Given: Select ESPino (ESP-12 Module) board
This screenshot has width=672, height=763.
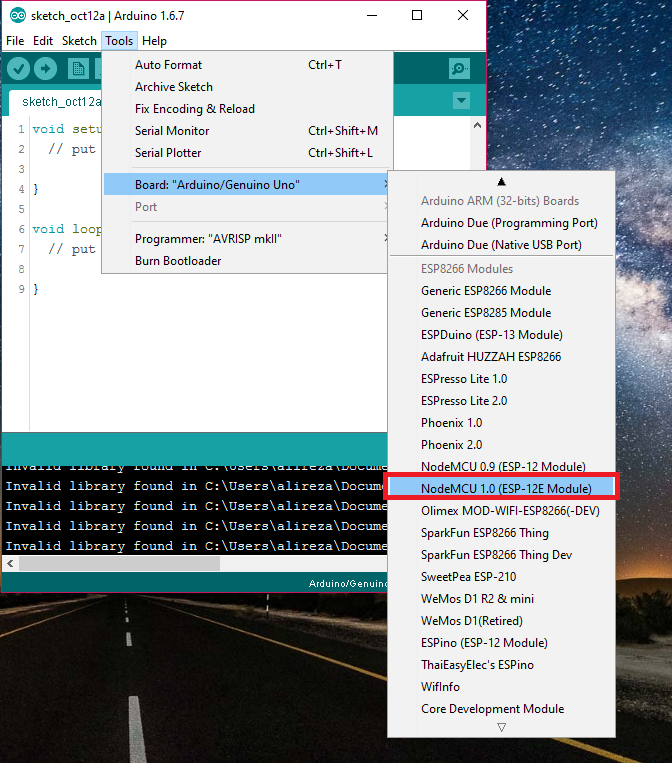Looking at the screenshot, I should click(501, 642).
